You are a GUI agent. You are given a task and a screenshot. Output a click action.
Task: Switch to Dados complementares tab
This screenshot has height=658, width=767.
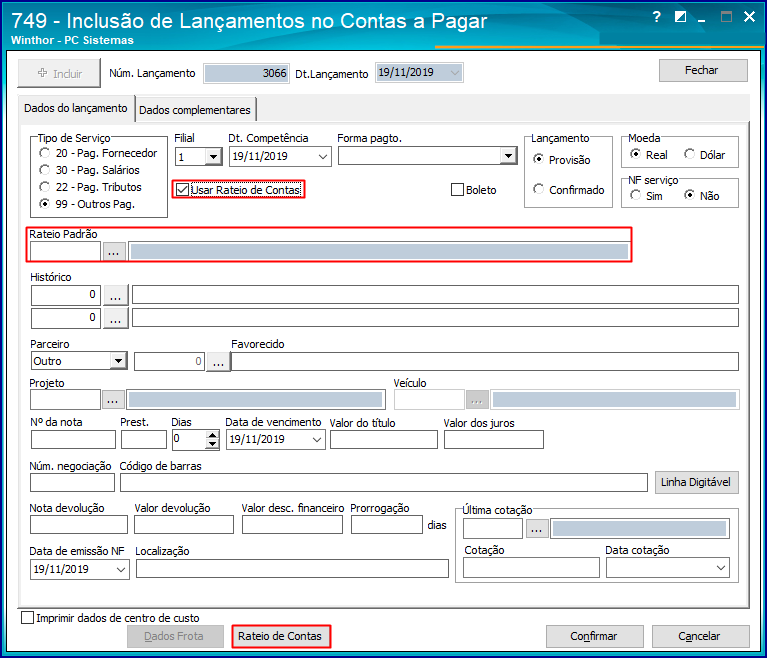coord(195,110)
